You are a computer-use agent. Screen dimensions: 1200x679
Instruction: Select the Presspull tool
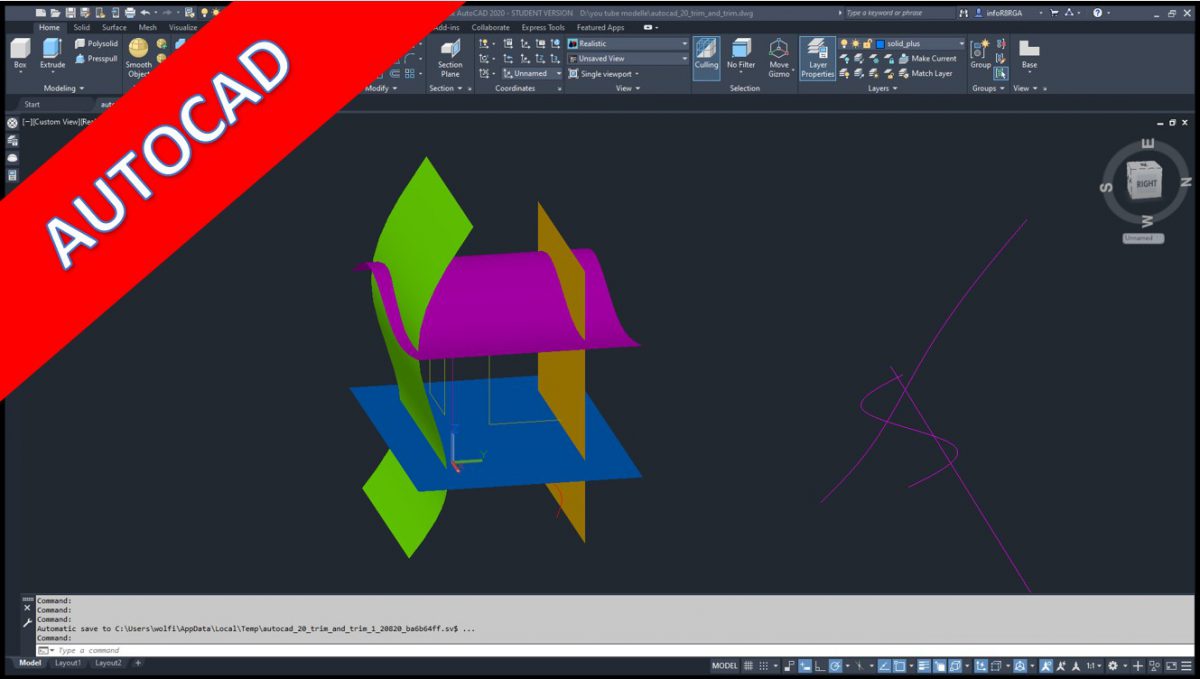pos(80,58)
